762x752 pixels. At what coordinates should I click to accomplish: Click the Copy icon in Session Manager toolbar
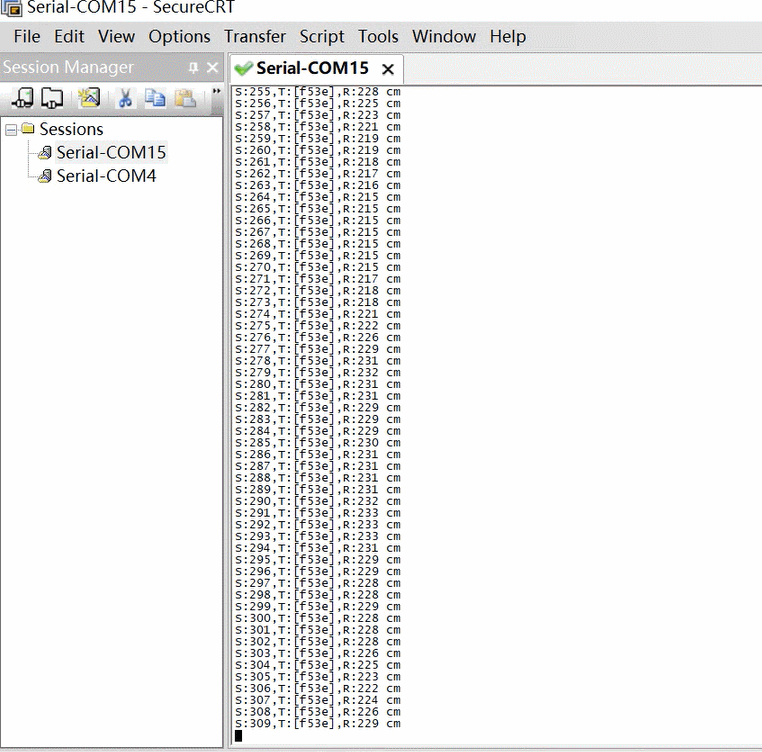tap(155, 98)
